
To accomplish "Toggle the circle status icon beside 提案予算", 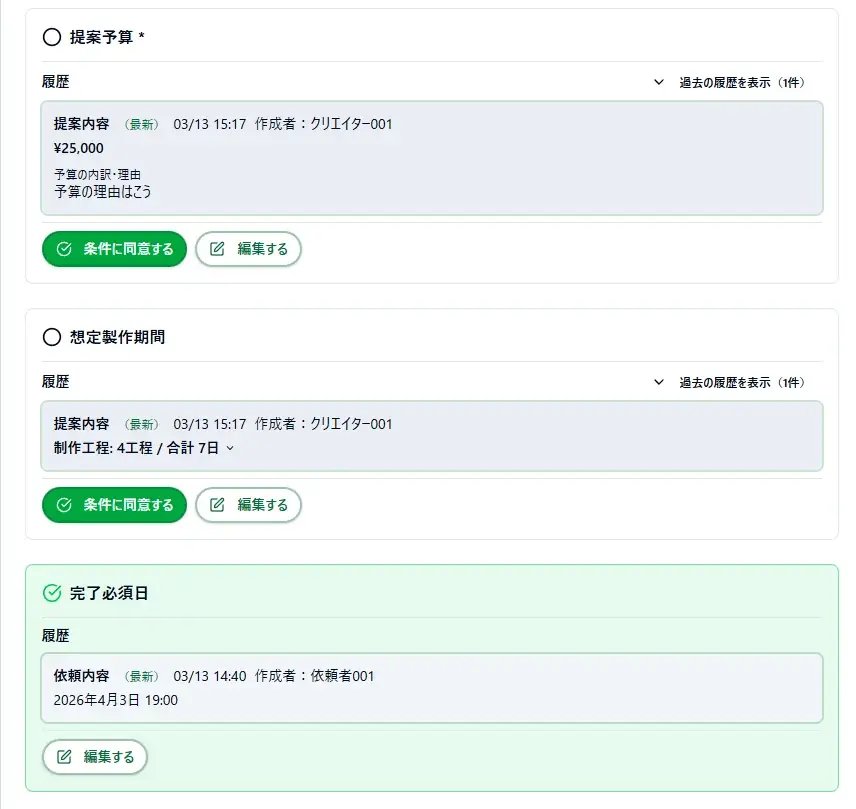I will 52,37.
